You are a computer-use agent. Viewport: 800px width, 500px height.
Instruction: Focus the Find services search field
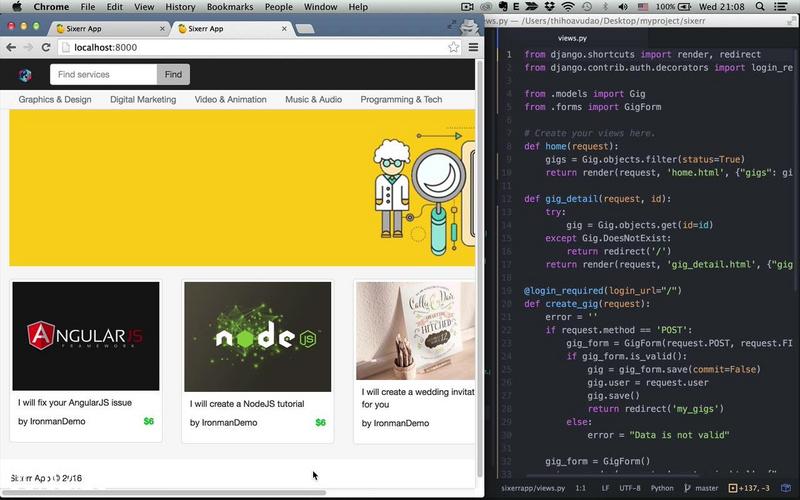[104, 74]
